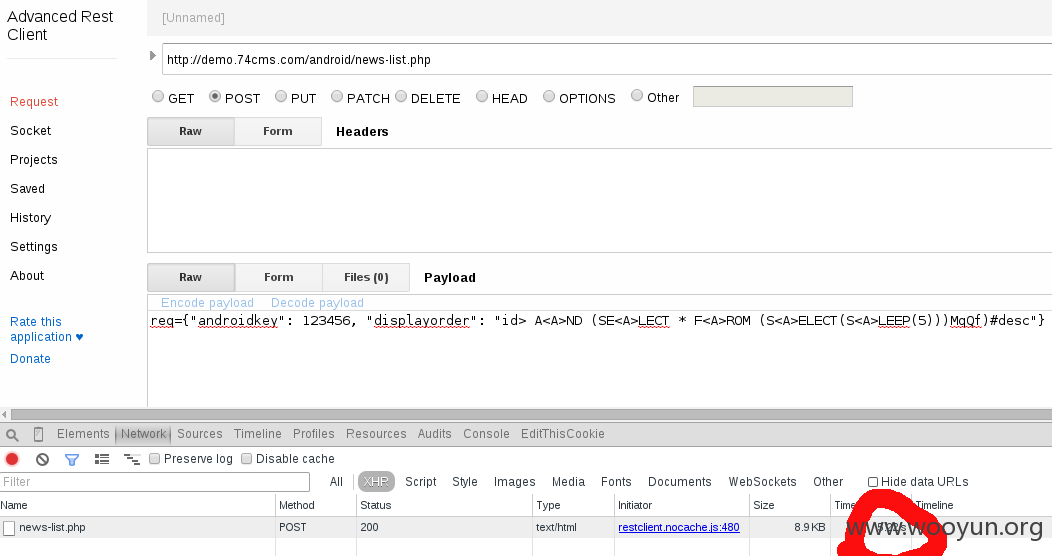Screen dimensions: 1052x556
Task: Click the Donate link
Action: pyautogui.click(x=30, y=358)
